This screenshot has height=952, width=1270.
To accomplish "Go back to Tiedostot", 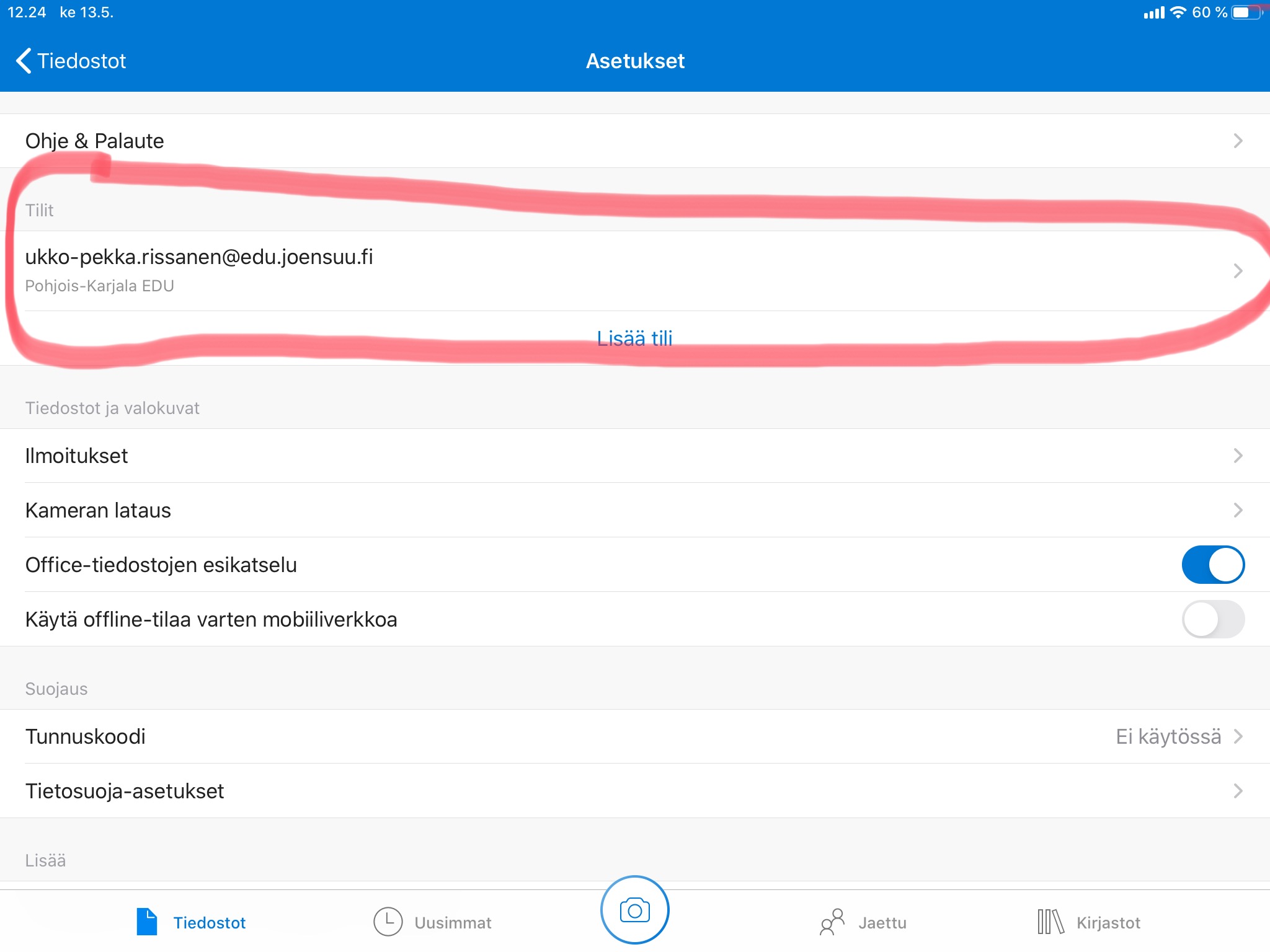I will coord(81,61).
